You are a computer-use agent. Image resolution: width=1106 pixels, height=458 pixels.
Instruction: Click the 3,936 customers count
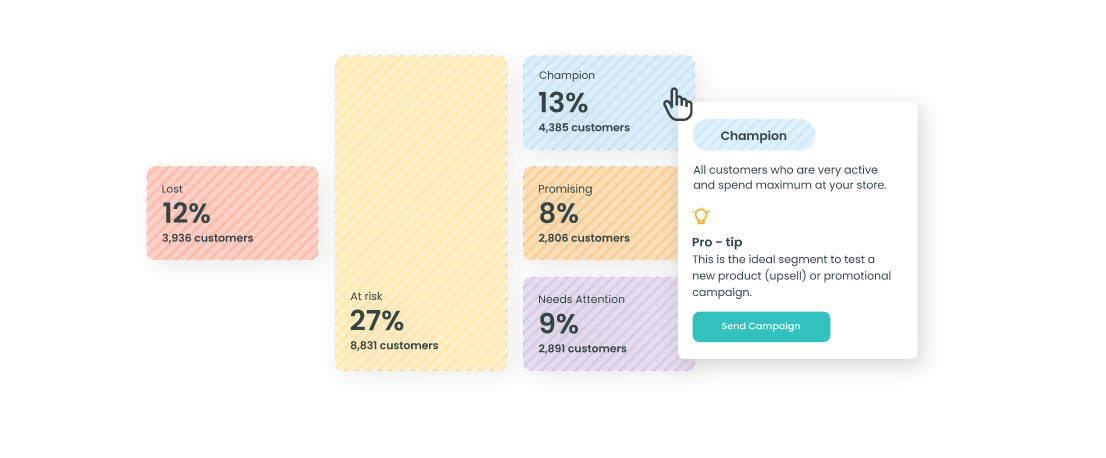207,238
